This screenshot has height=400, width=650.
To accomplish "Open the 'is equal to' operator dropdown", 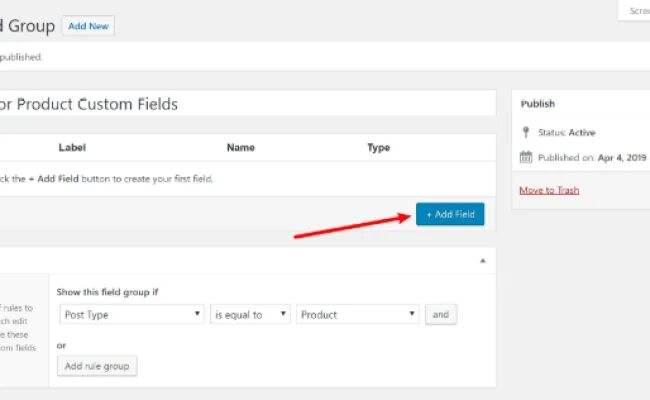I will click(250, 314).
